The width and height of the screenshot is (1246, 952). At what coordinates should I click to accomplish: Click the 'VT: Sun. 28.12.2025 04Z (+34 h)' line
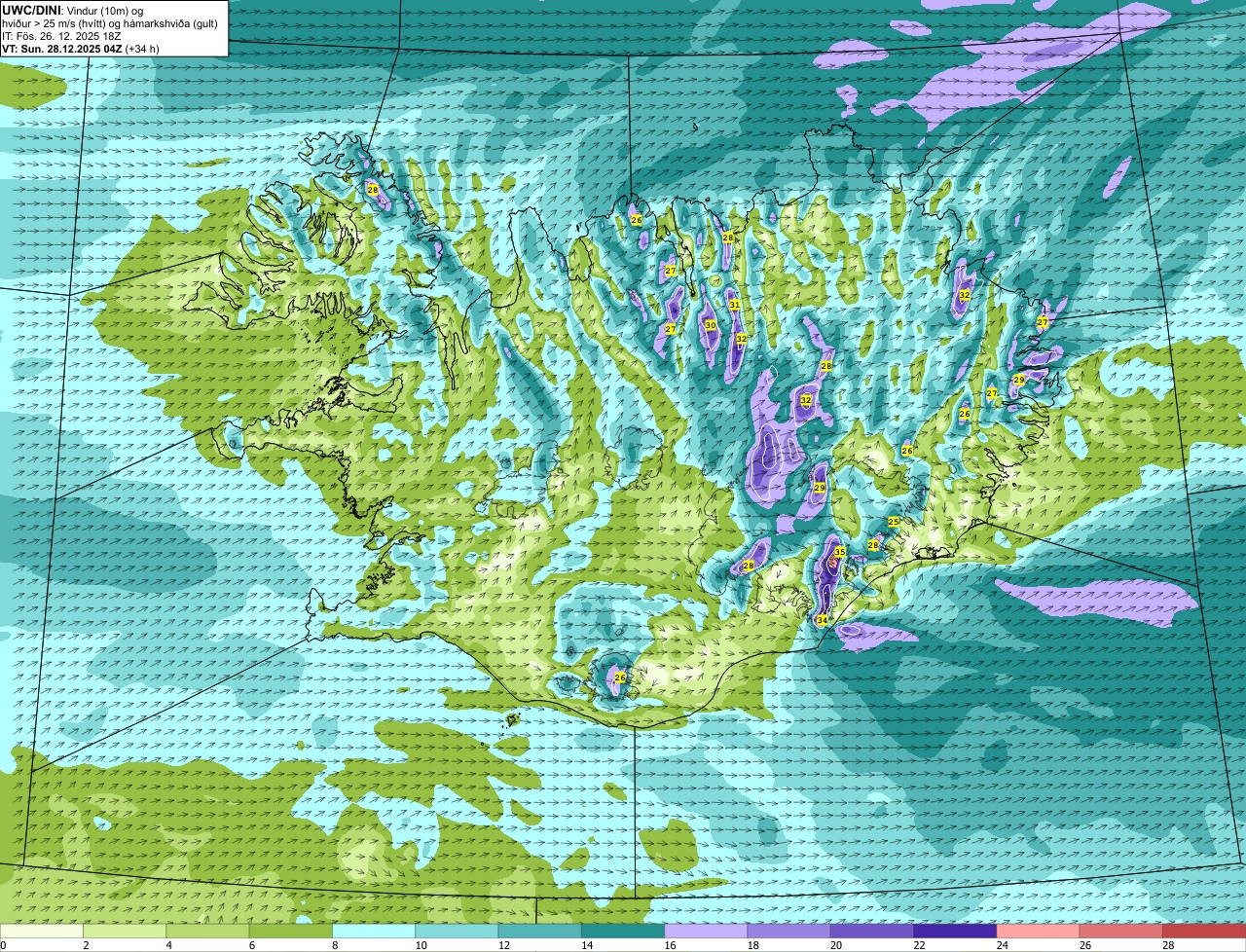tap(81, 49)
